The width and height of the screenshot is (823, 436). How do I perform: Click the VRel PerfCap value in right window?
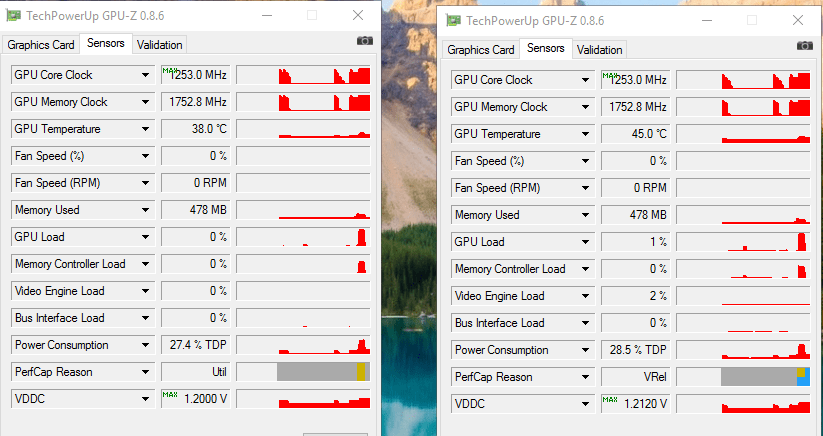point(636,377)
